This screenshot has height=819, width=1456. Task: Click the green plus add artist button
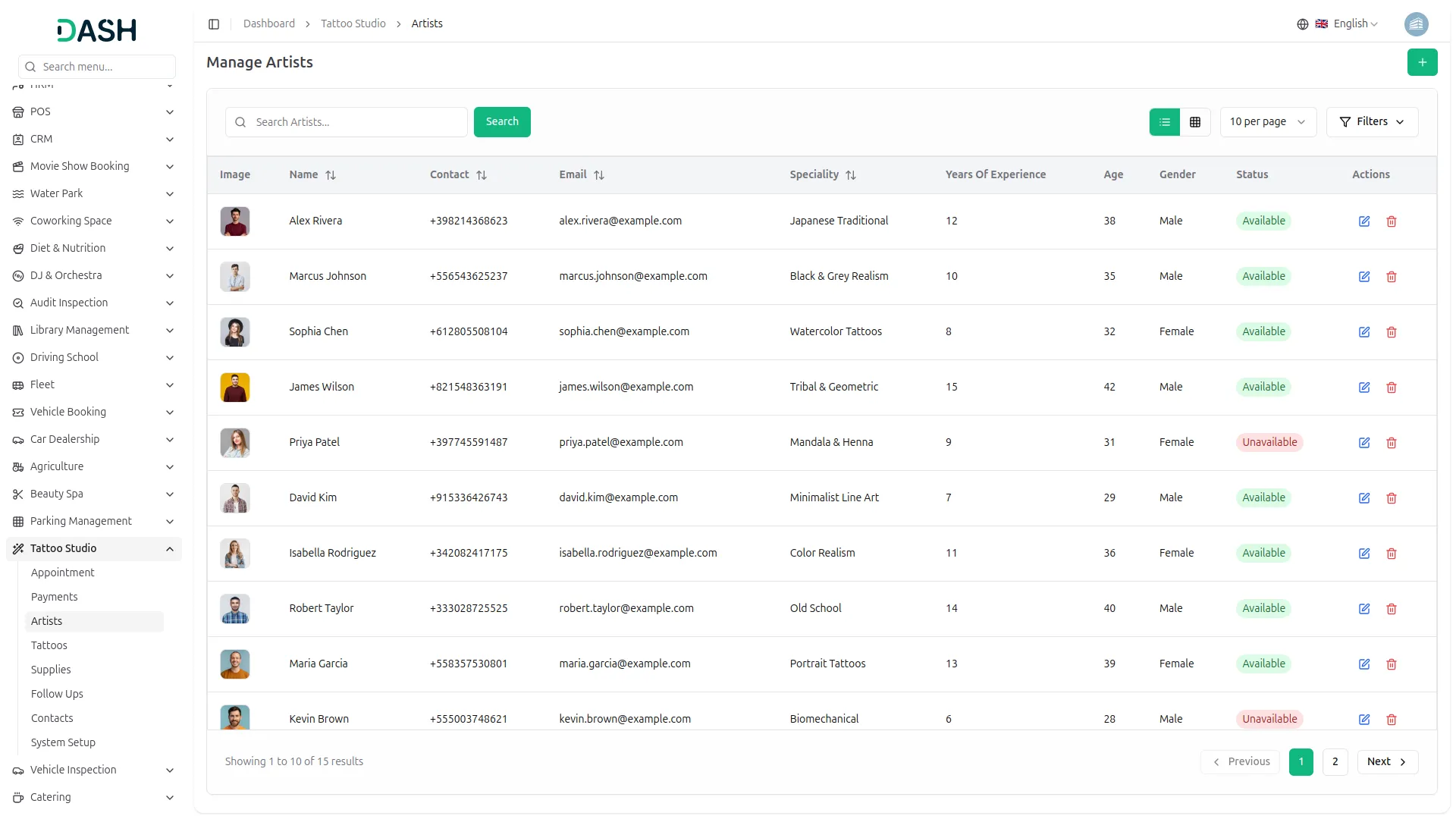(1422, 62)
